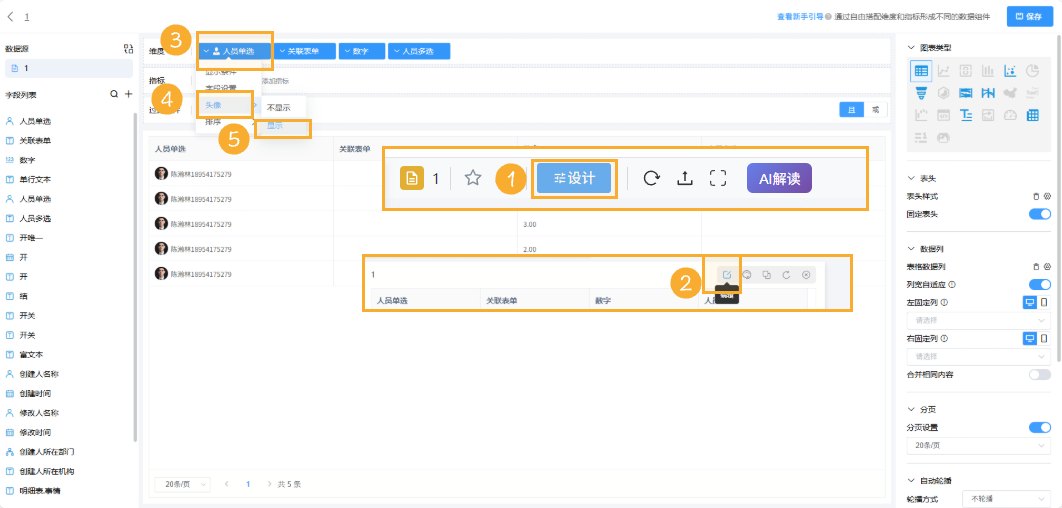Click the favorite star icon

[x=473, y=178]
